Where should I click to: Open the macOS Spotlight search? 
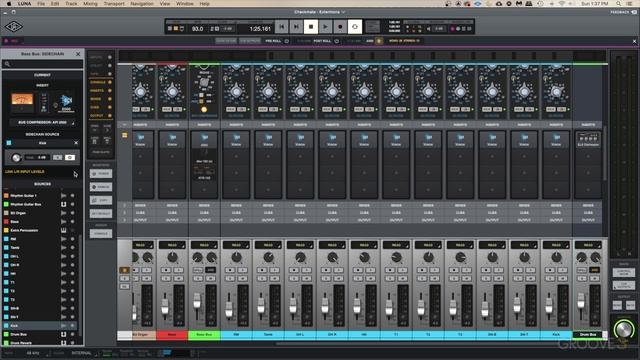pyautogui.click(x=619, y=4)
